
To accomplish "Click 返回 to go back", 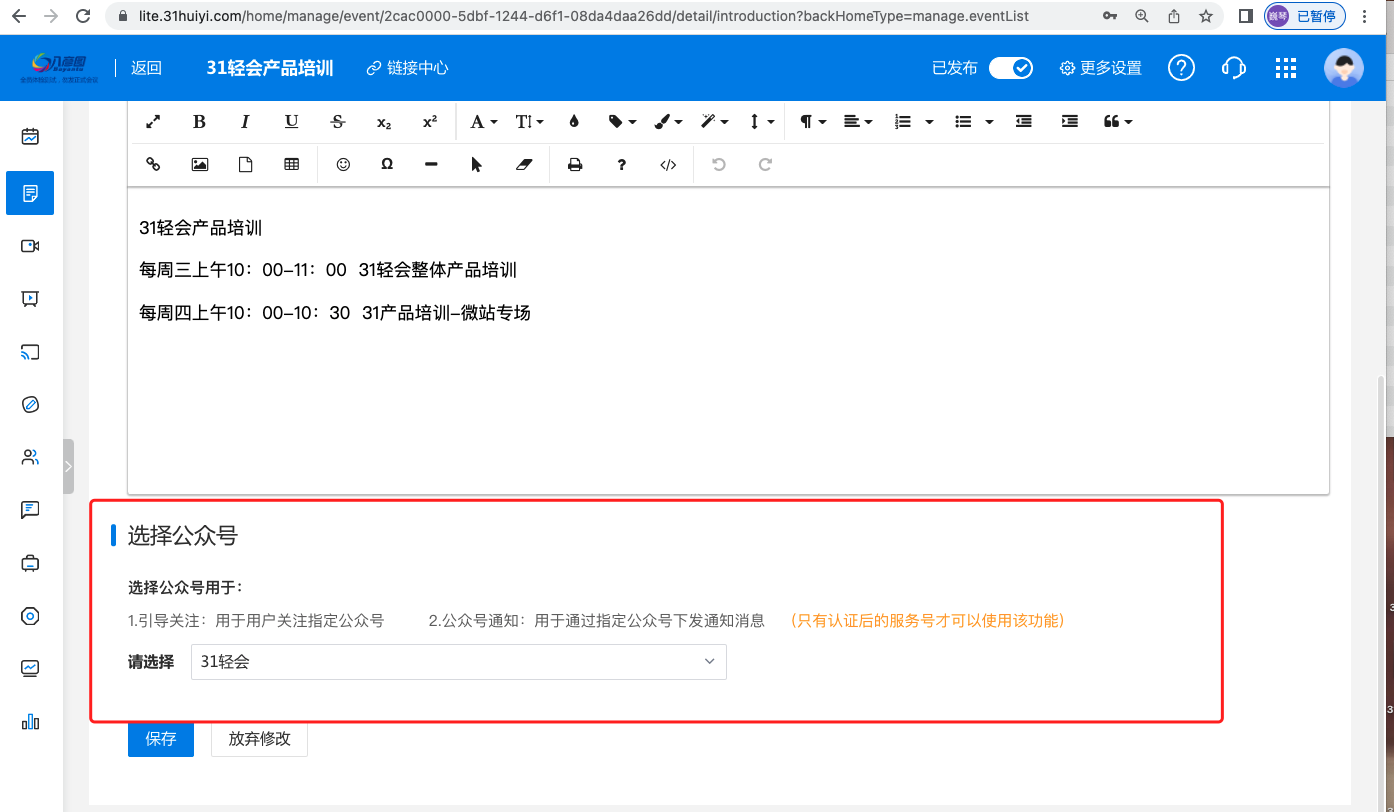I will click(146, 68).
